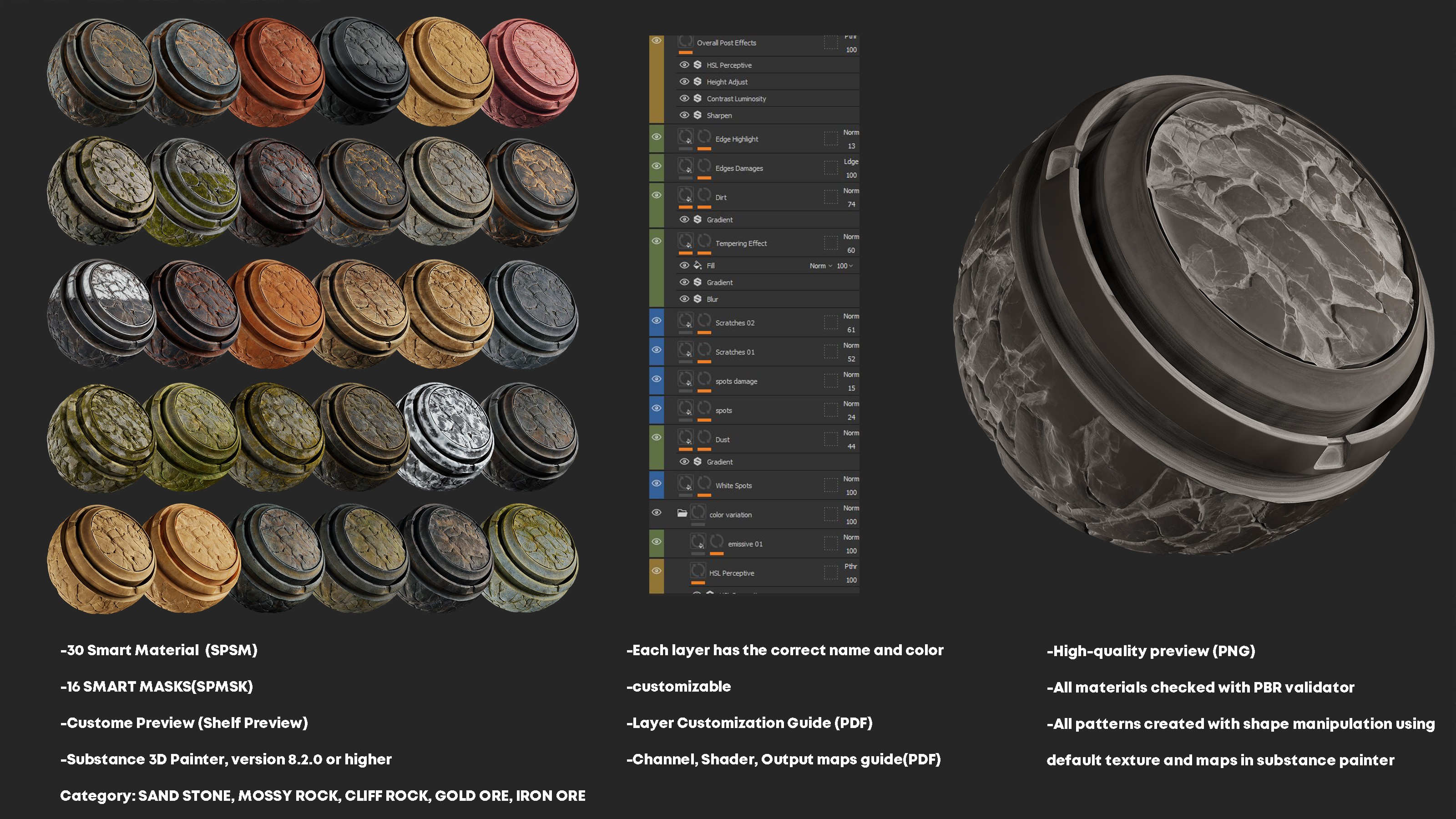This screenshot has width=1456, height=819.
Task: Select the emissive 01 layer
Action: [746, 544]
